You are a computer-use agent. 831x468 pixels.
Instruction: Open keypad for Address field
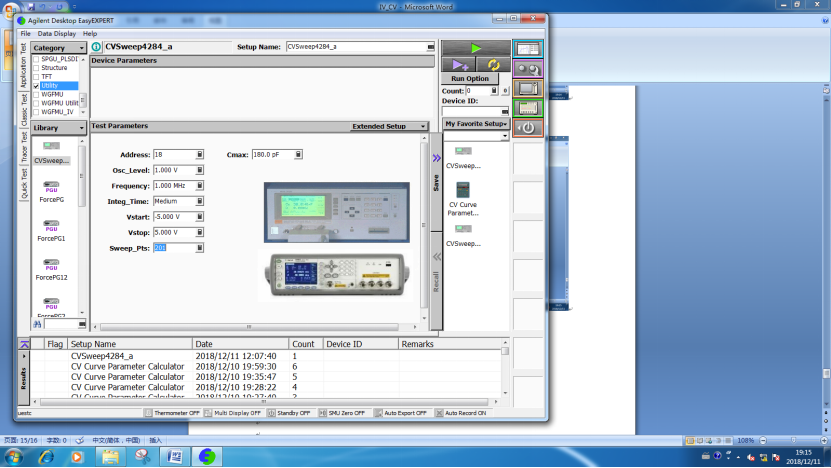[x=200, y=154]
